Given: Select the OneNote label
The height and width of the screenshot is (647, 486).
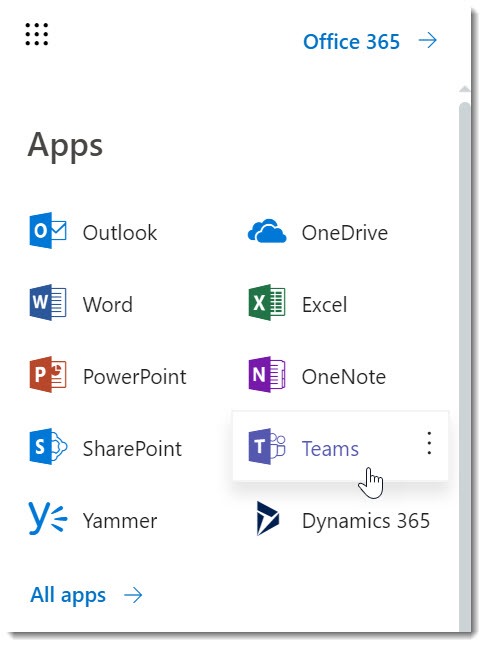Looking at the screenshot, I should click(x=344, y=376).
